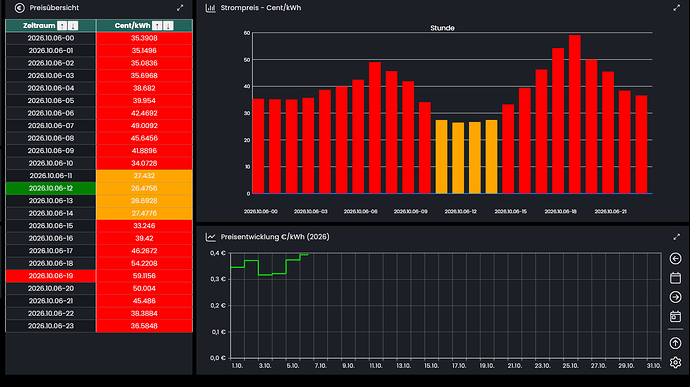Screen dimensions: 690x387
Task: Click the line chart icon next to Preisentwicklung
Action: pyautogui.click(x=211, y=237)
